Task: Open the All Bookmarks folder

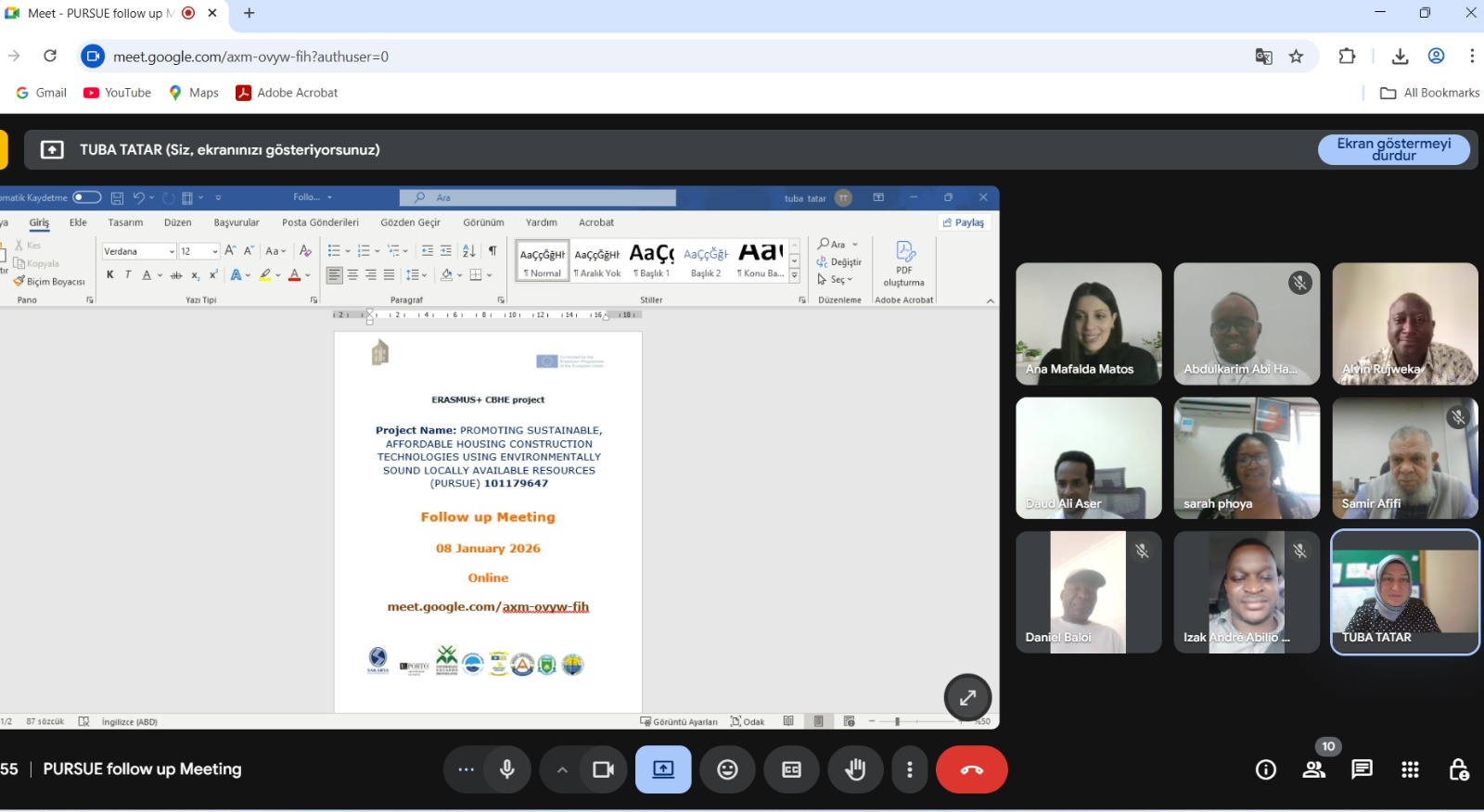Action: [1429, 93]
